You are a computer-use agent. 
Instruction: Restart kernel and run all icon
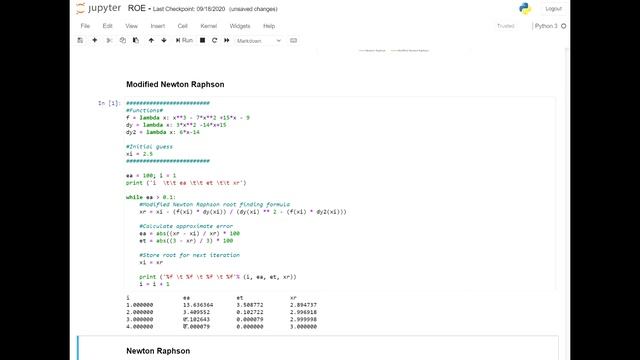pyautogui.click(x=227, y=40)
